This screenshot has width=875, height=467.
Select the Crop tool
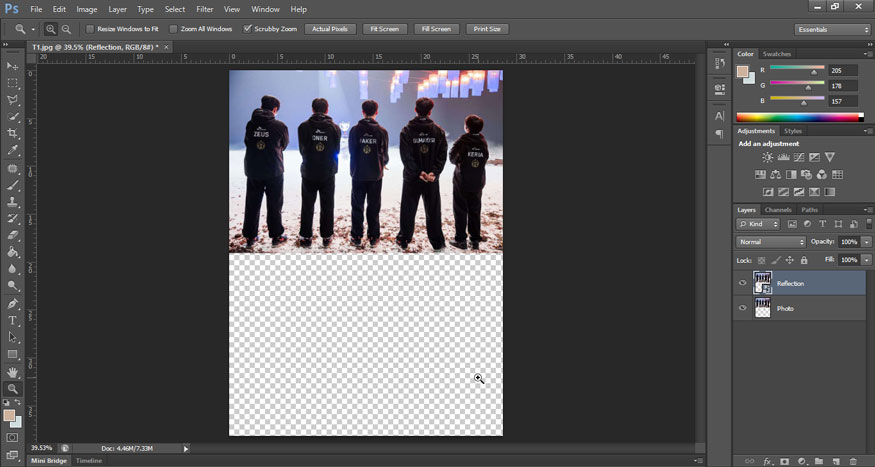point(13,133)
